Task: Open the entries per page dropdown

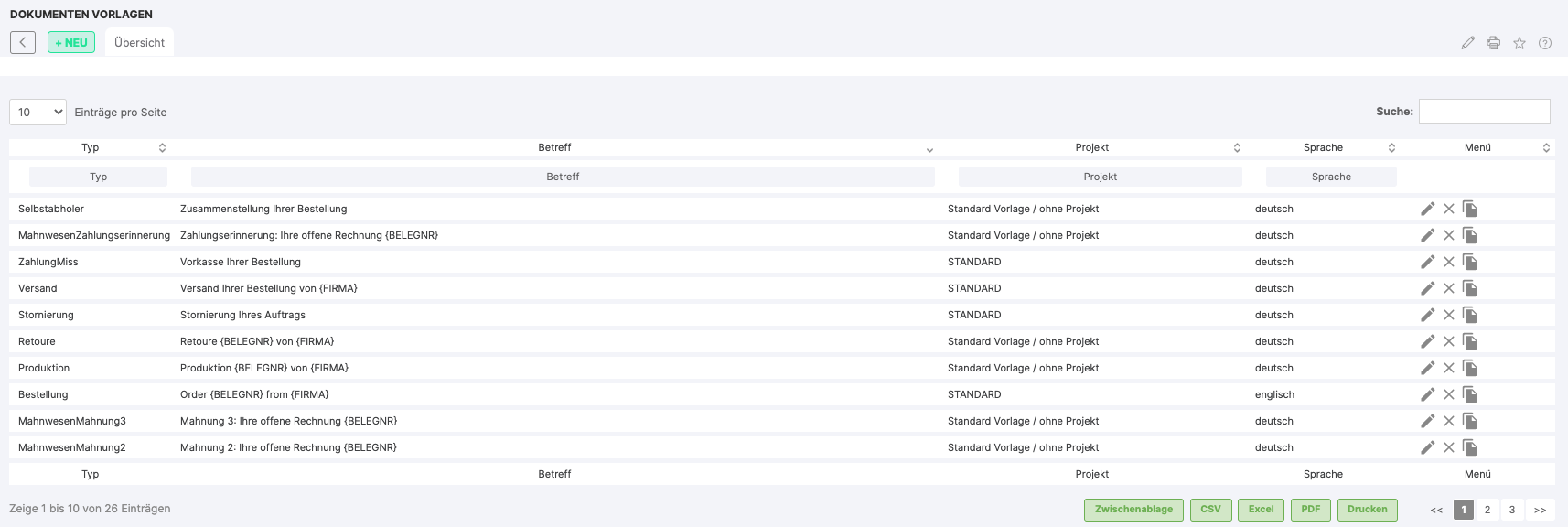Action: coord(38,112)
